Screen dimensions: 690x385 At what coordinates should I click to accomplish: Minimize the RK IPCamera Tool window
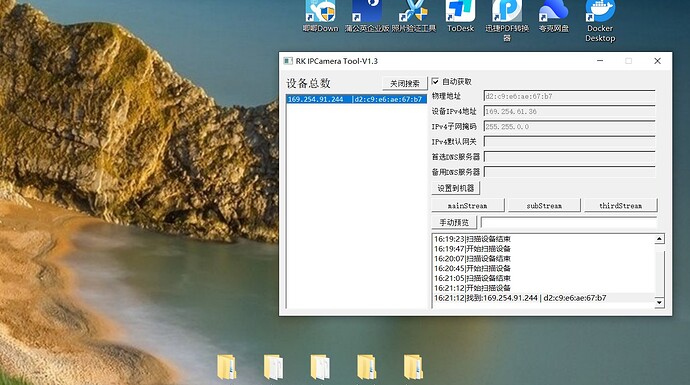pos(600,61)
